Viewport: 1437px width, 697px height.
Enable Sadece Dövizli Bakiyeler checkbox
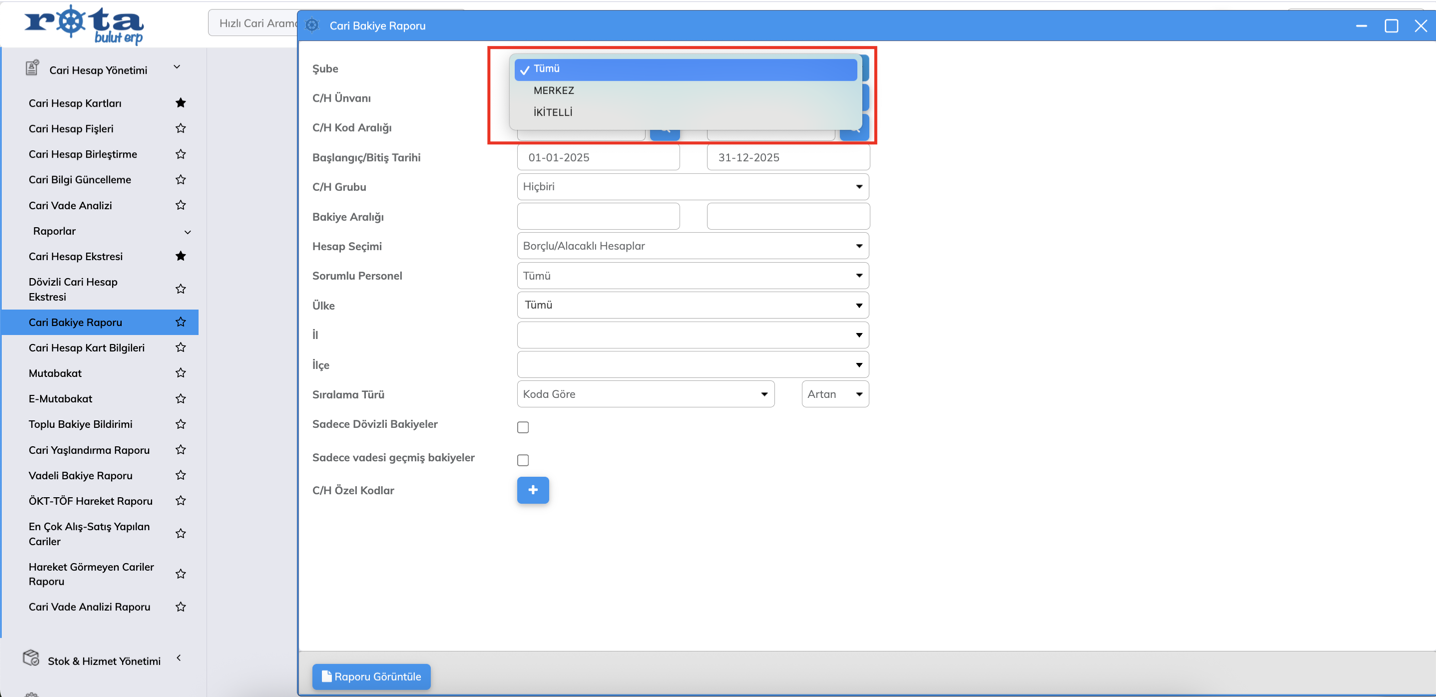(523, 427)
